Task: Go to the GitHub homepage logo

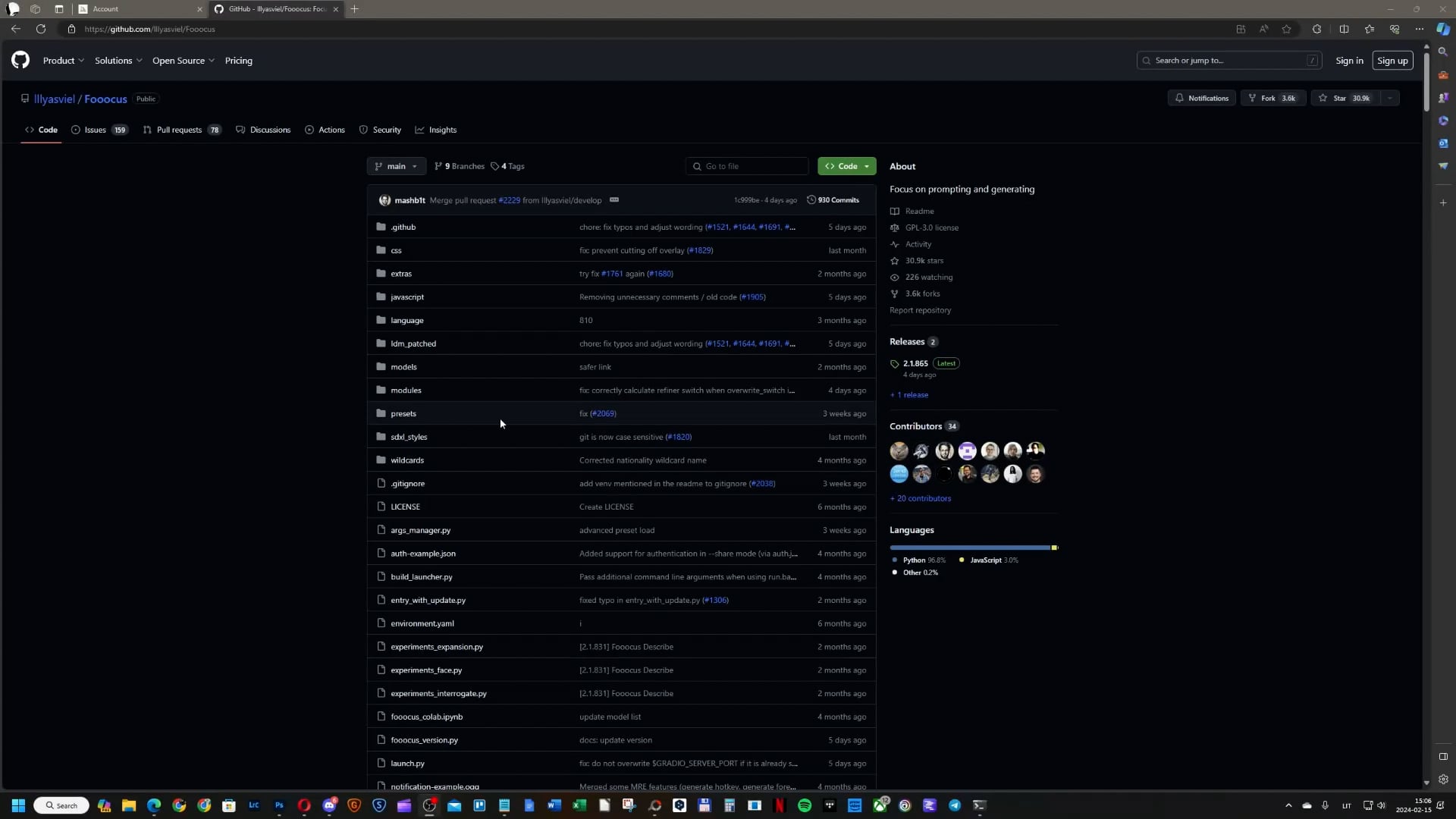Action: click(20, 60)
